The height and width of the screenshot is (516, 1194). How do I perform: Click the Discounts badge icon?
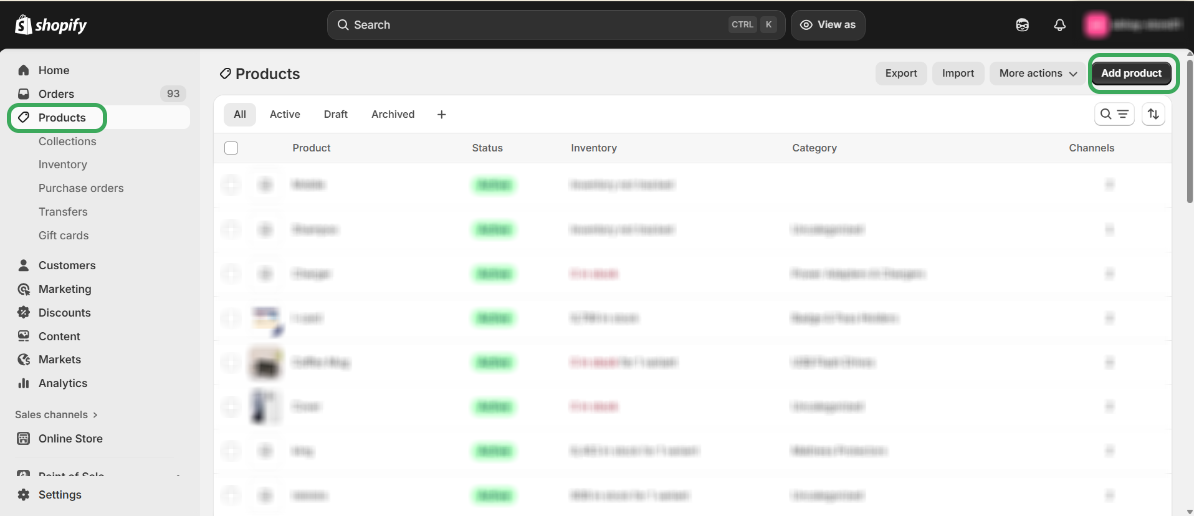pos(24,313)
